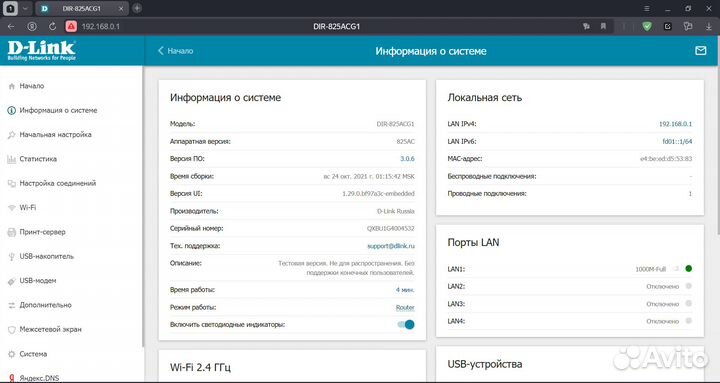Go back with the browser back arrow
This screenshot has width=720, height=383.
pos(11,27)
